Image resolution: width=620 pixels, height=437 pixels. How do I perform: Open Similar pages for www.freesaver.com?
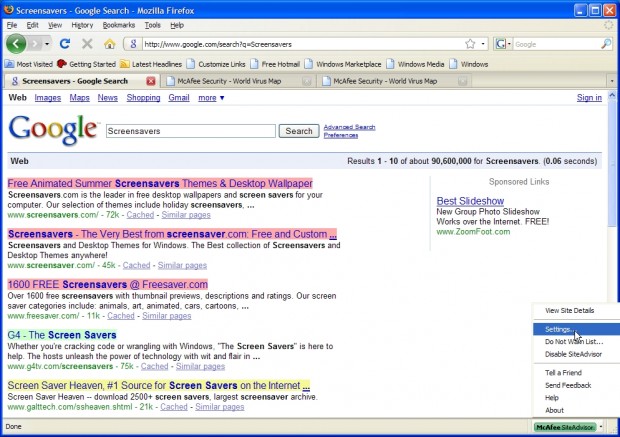pos(166,316)
